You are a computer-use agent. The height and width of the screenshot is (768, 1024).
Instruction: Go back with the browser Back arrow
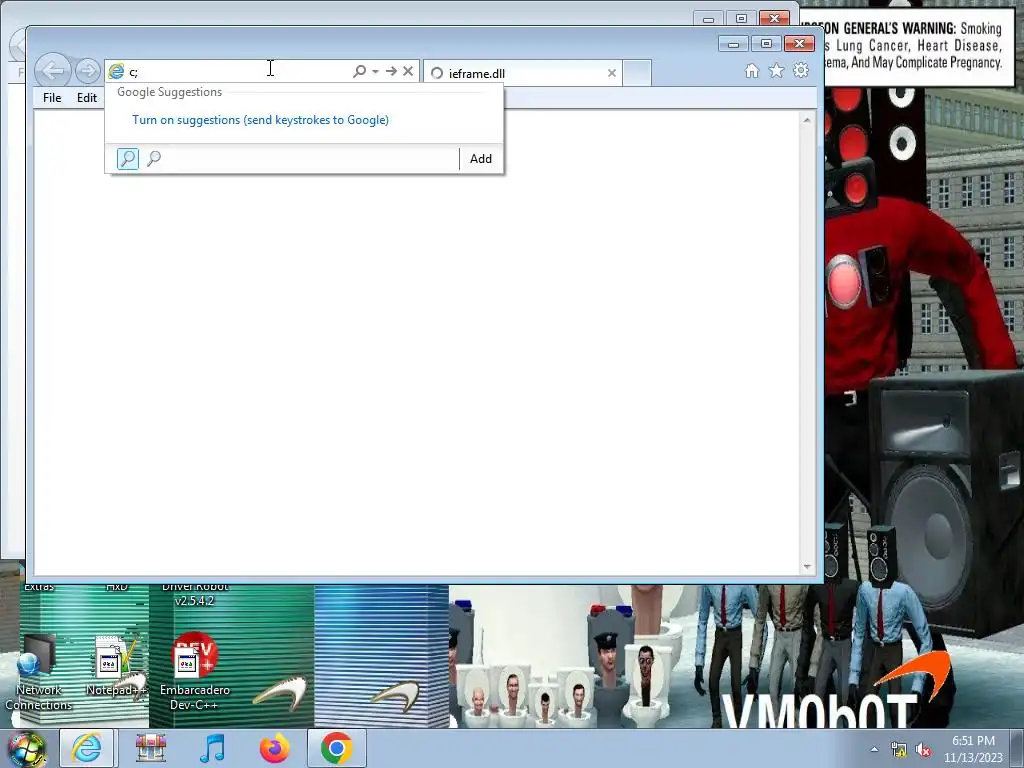click(x=53, y=71)
